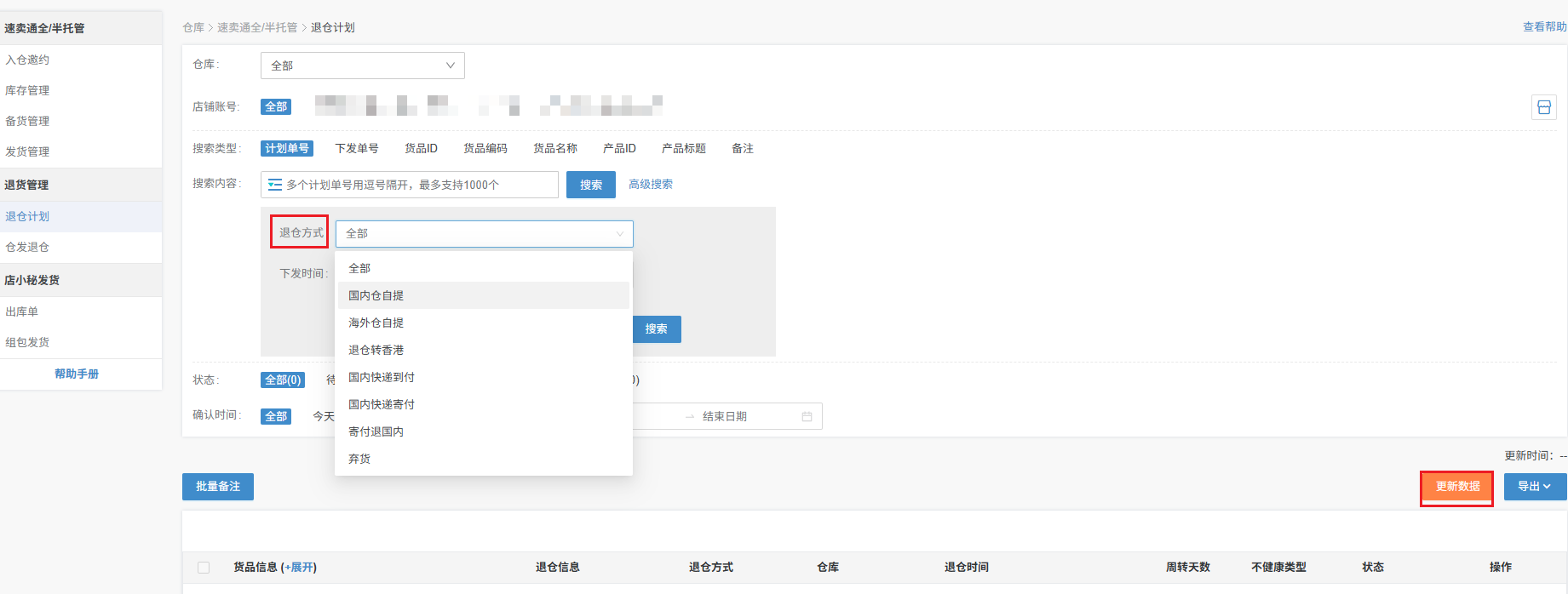Click the plan number search input field
The image size is (1568, 594).
pos(417,185)
